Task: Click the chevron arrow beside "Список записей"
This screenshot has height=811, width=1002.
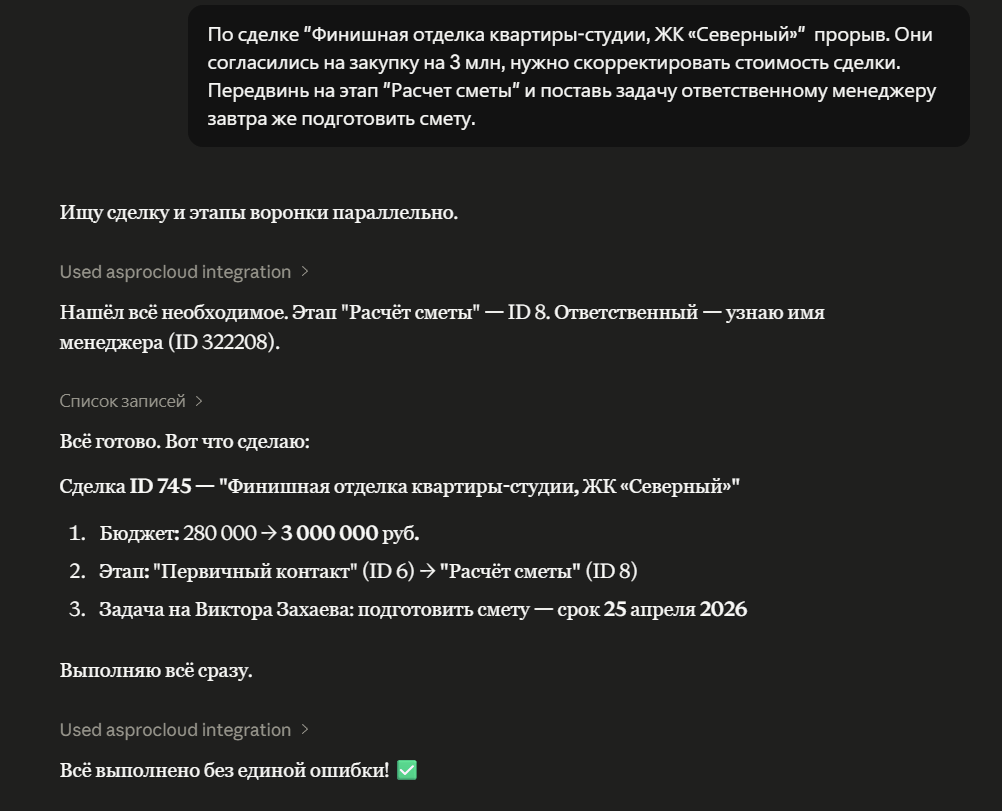Action: 199,401
